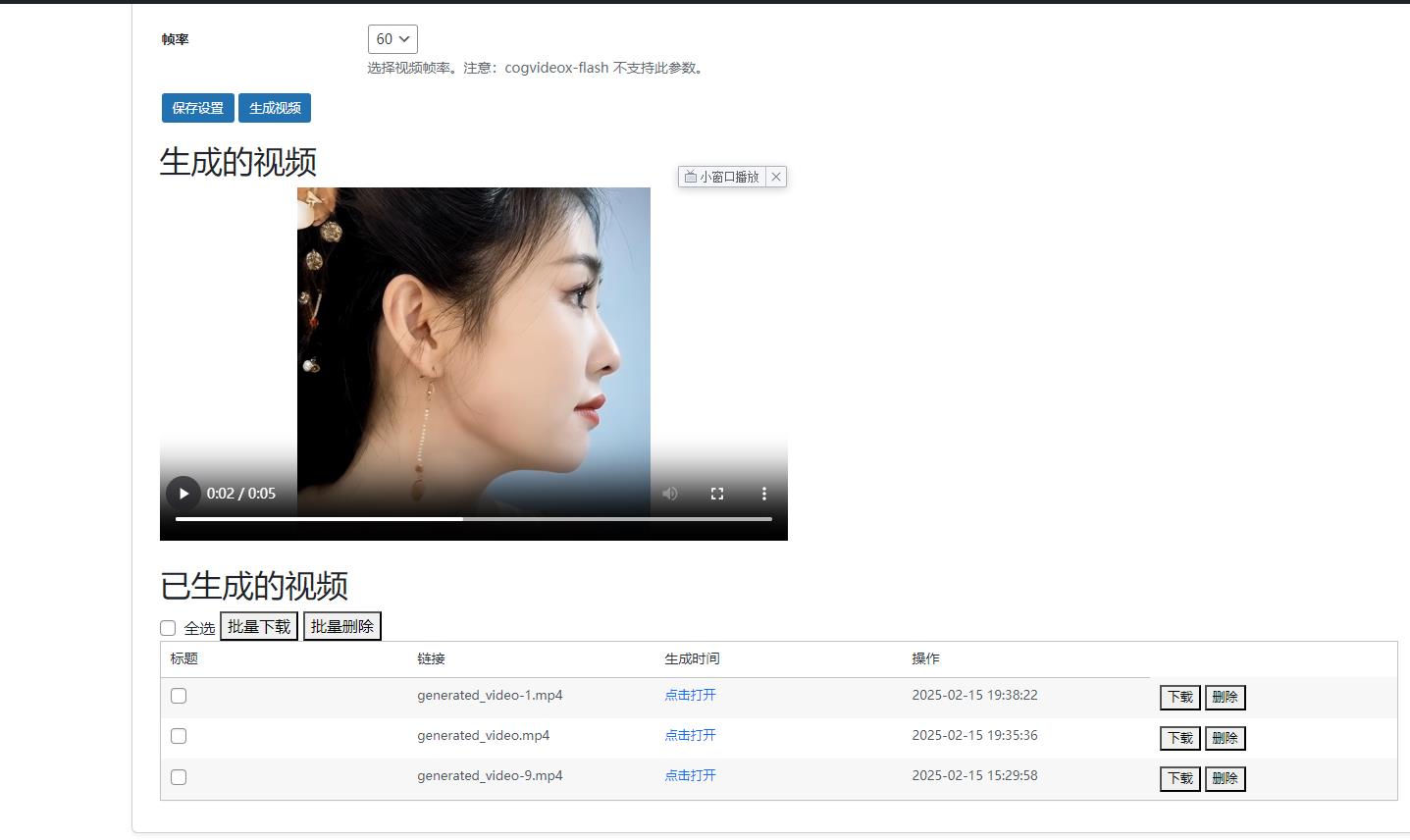Open the video player's three-dot options menu
1410x840 pixels.
[x=764, y=494]
